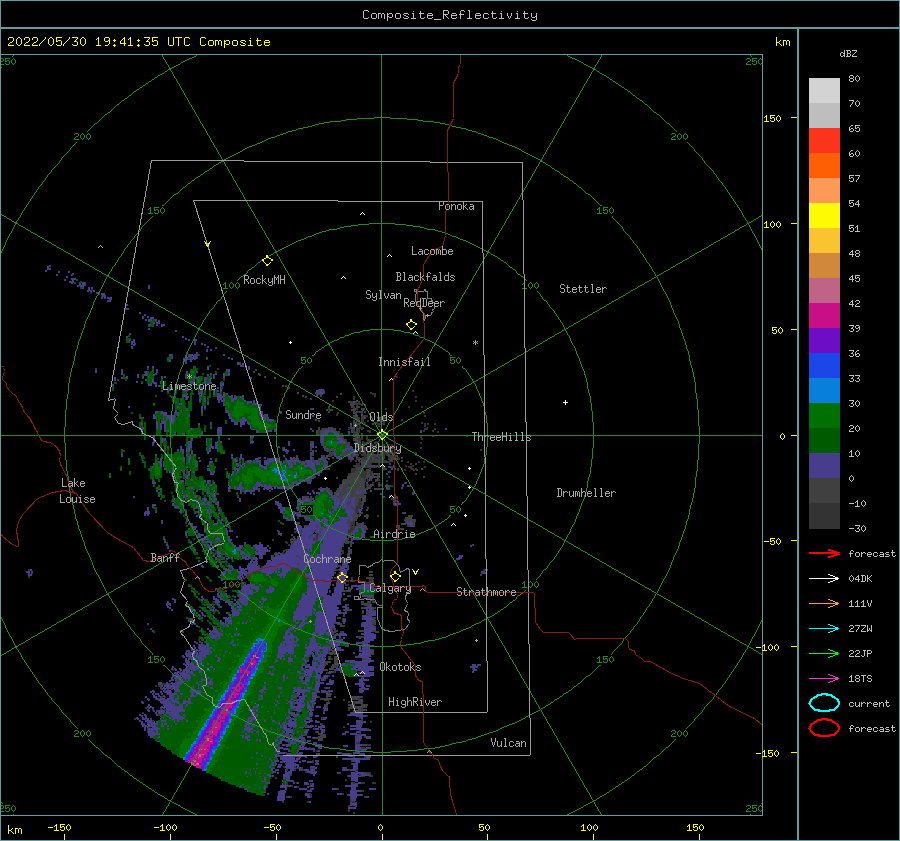The width and height of the screenshot is (900, 841).
Task: Click the Cochrane town label
Action: [x=327, y=559]
